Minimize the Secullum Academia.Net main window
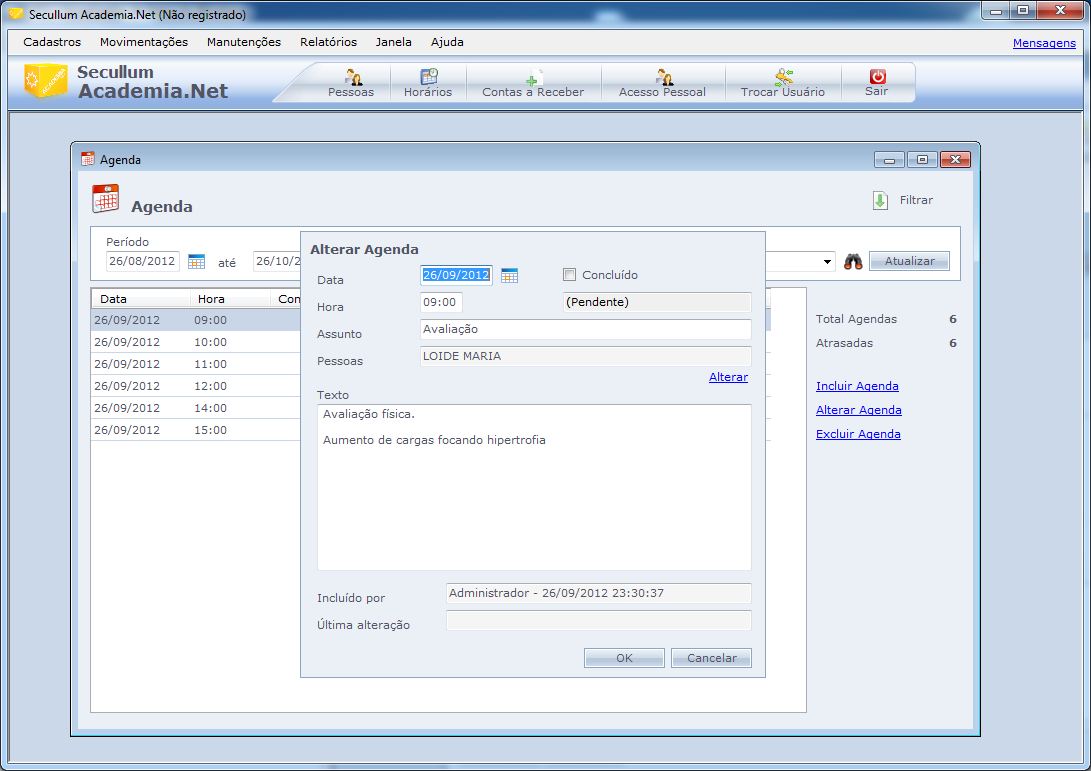The height and width of the screenshot is (771, 1091). click(x=996, y=10)
